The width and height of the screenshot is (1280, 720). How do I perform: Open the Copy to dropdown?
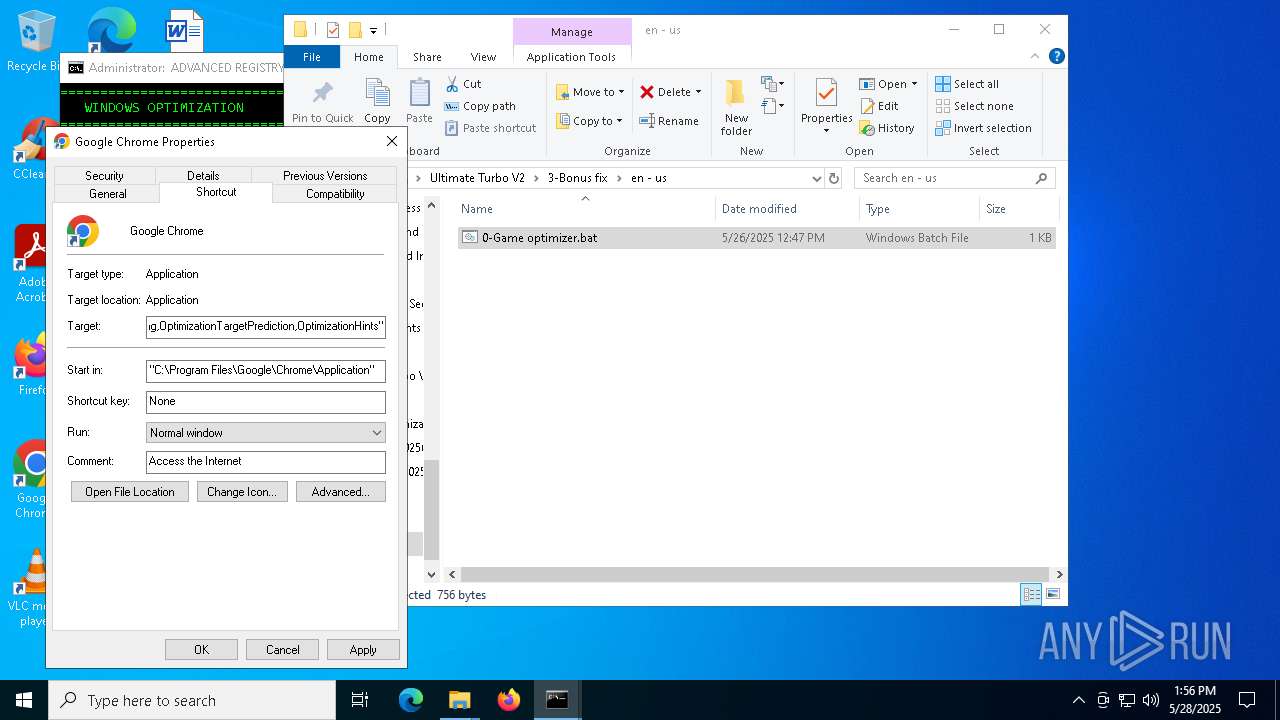pyautogui.click(x=590, y=121)
